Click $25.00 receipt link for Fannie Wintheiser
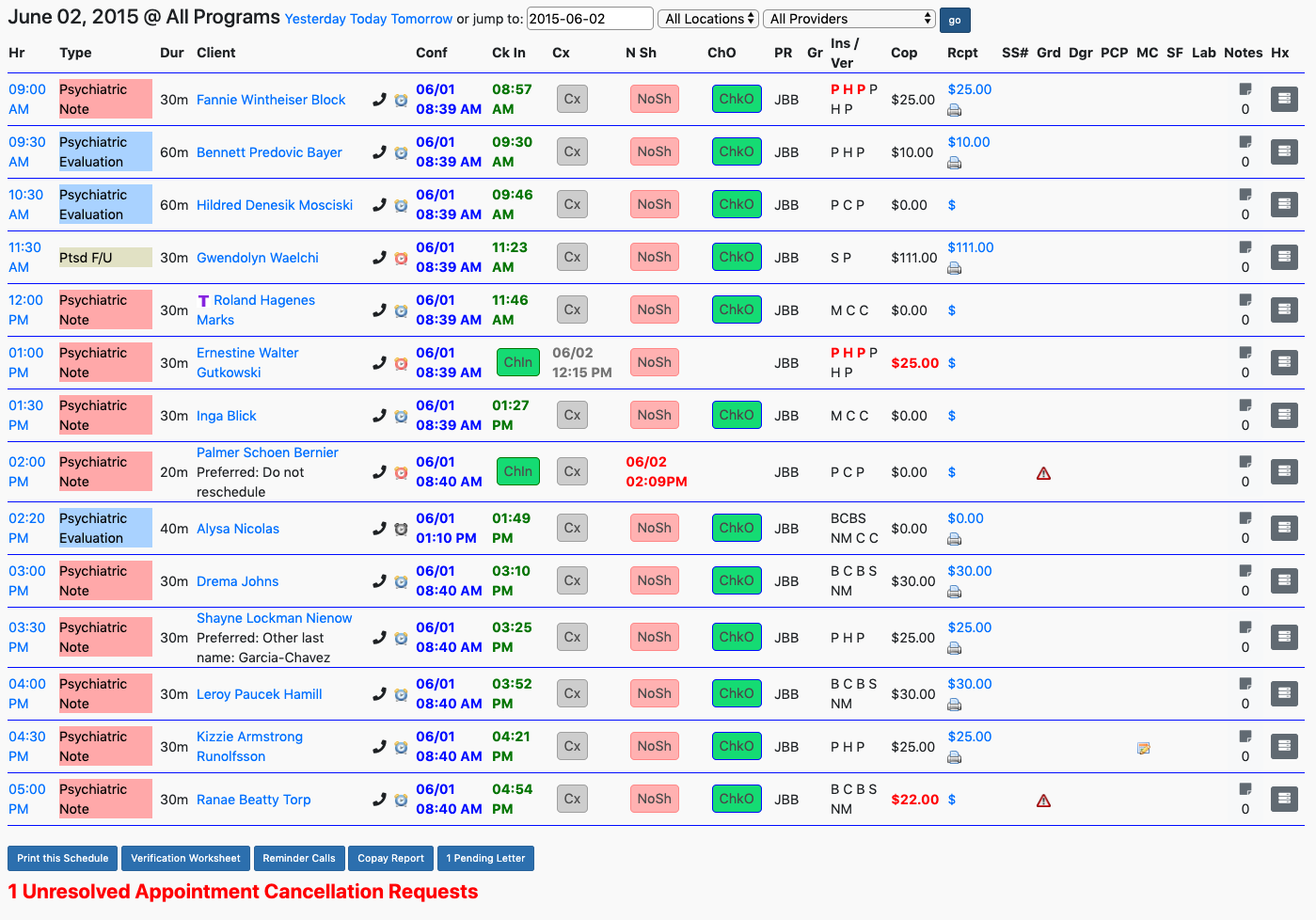Screen dimensions: 1316x920 (970, 89)
